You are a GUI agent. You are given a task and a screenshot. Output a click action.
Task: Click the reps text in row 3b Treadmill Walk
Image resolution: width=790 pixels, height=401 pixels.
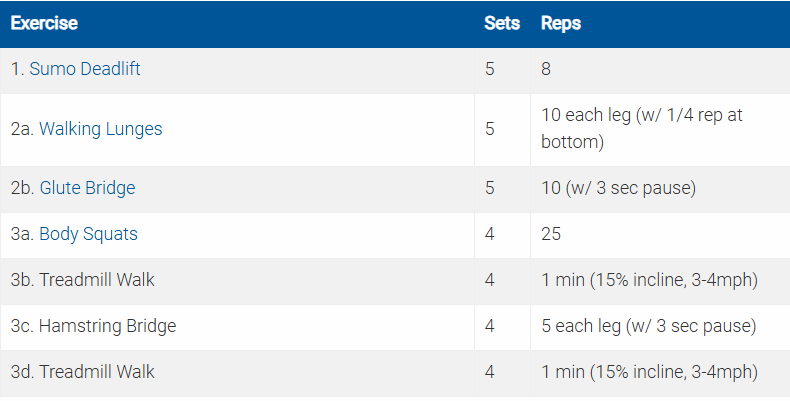(649, 280)
